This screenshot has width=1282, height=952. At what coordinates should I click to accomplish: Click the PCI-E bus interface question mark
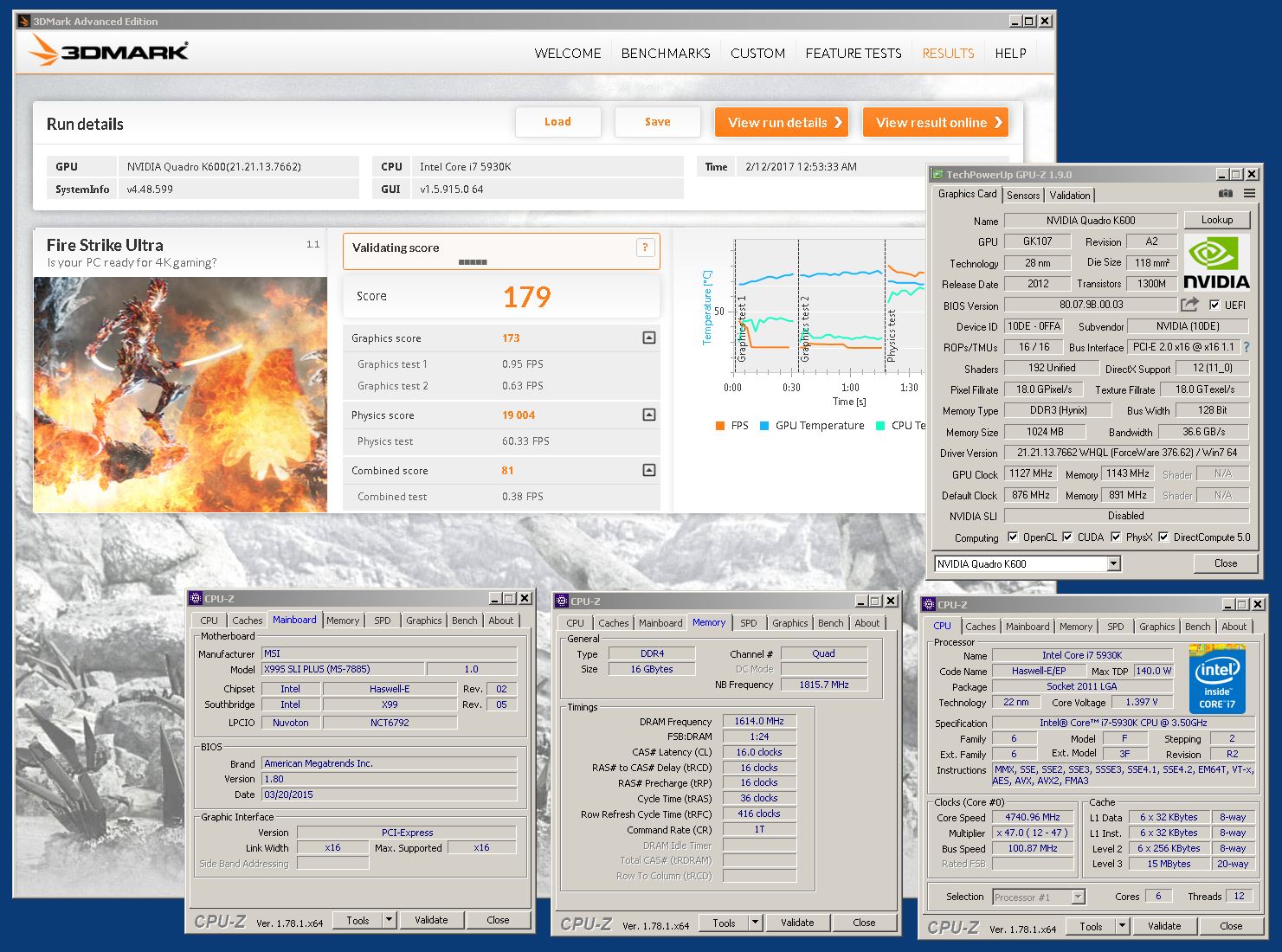pyautogui.click(x=1247, y=347)
